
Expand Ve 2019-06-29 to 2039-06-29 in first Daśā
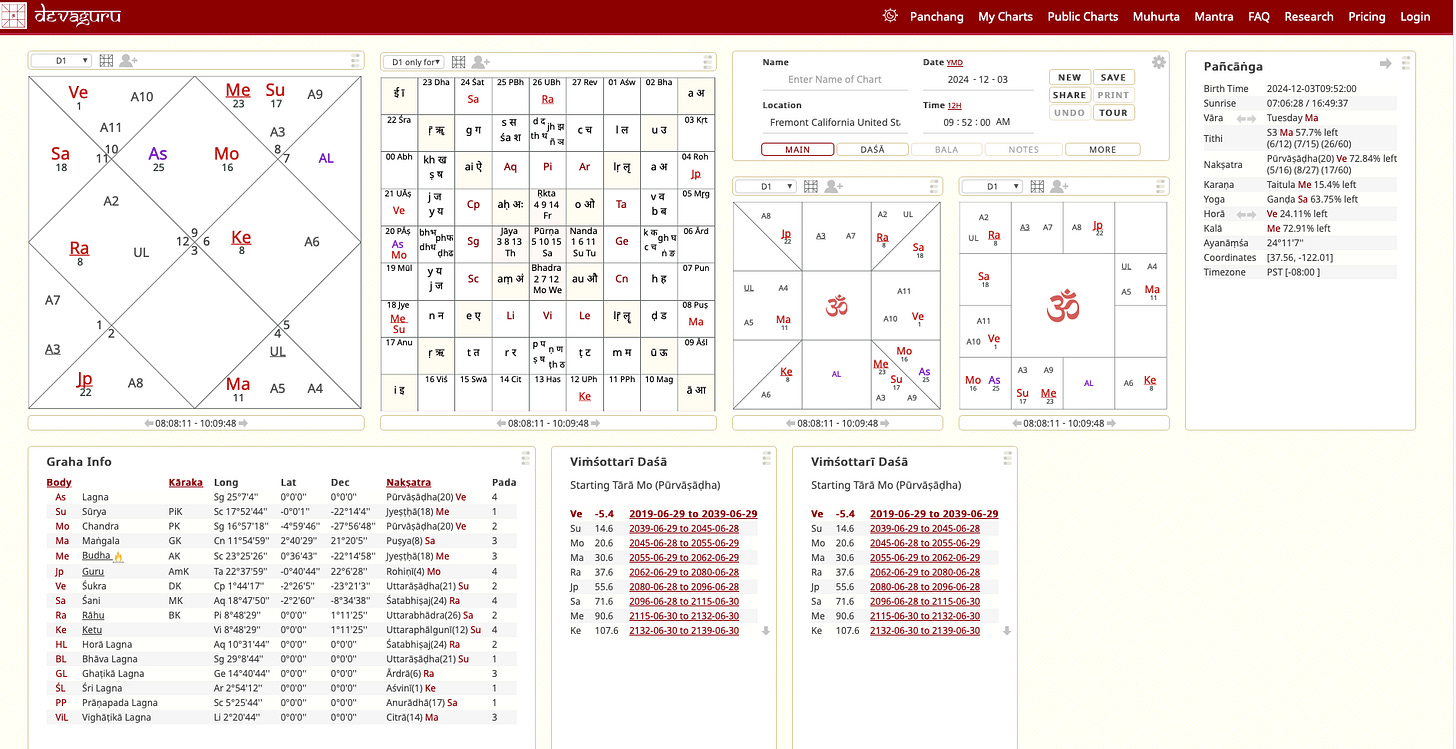[x=693, y=514]
